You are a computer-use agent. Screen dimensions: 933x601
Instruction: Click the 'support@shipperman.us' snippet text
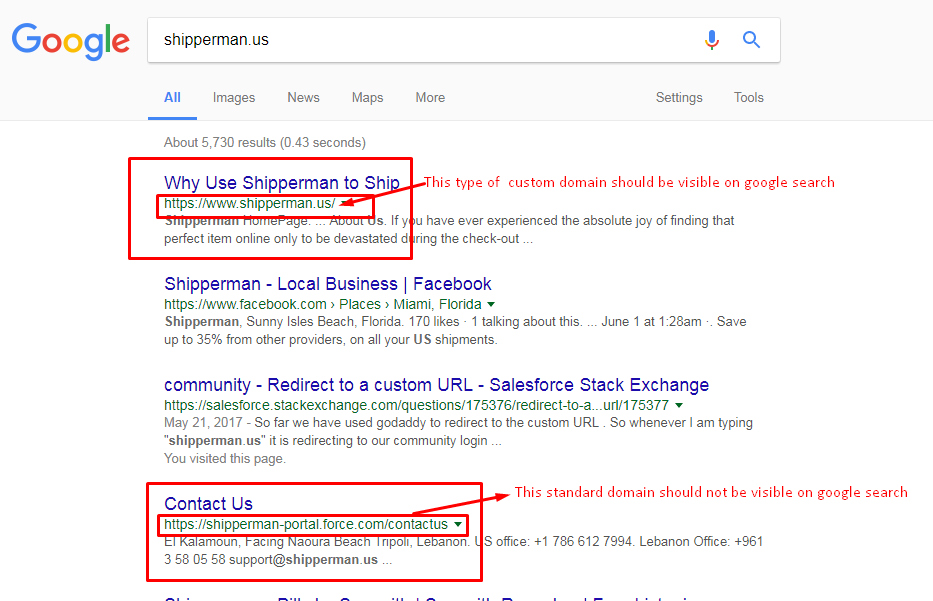pos(303,560)
